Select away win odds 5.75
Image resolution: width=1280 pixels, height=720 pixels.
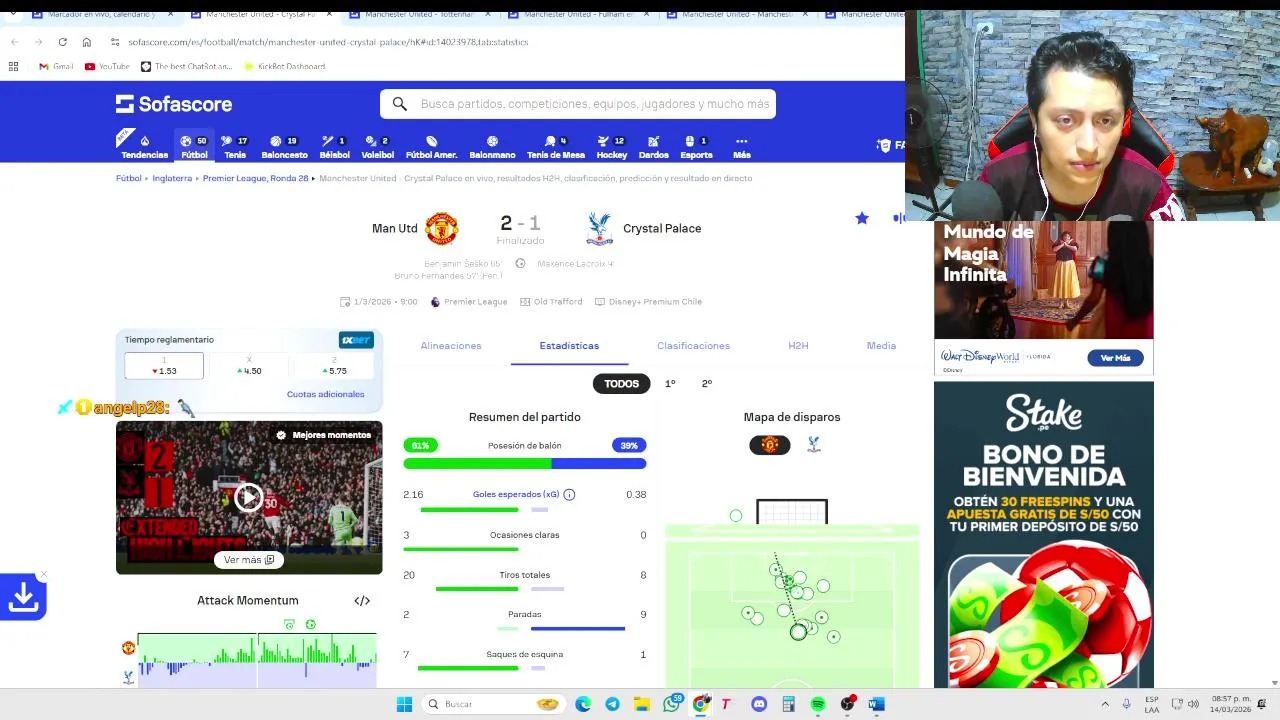tap(334, 366)
